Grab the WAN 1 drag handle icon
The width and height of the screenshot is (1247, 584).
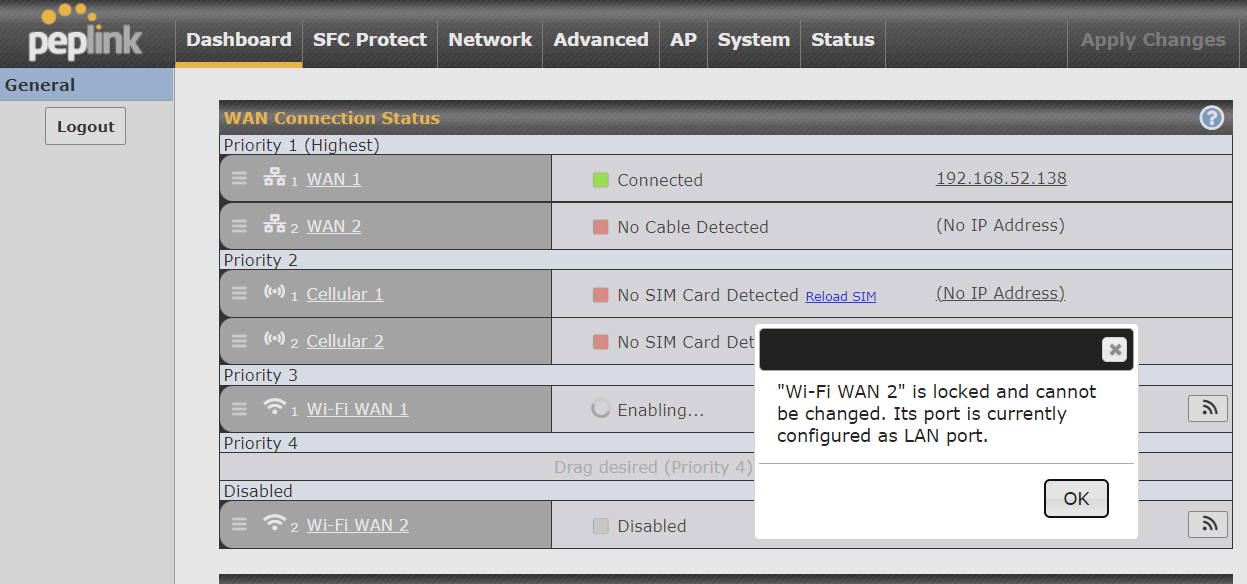[x=239, y=179]
